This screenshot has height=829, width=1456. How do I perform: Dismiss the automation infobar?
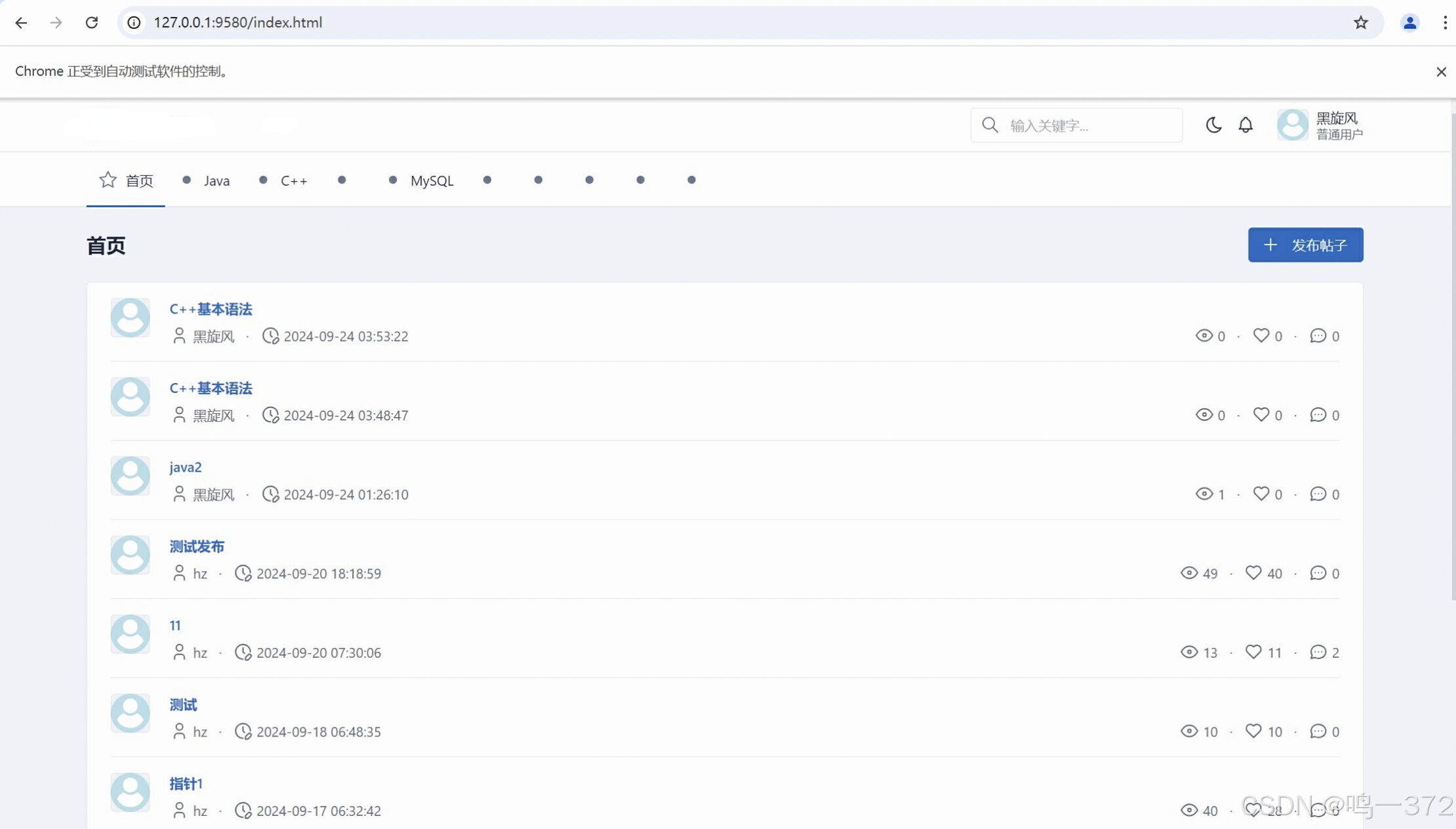[1441, 71]
